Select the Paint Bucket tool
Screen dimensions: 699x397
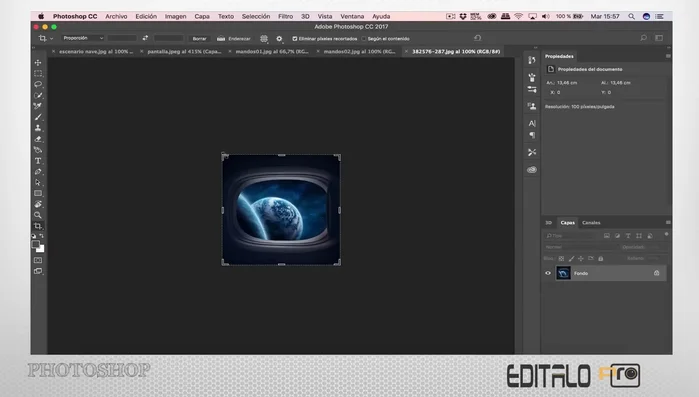pyautogui.click(x=38, y=150)
